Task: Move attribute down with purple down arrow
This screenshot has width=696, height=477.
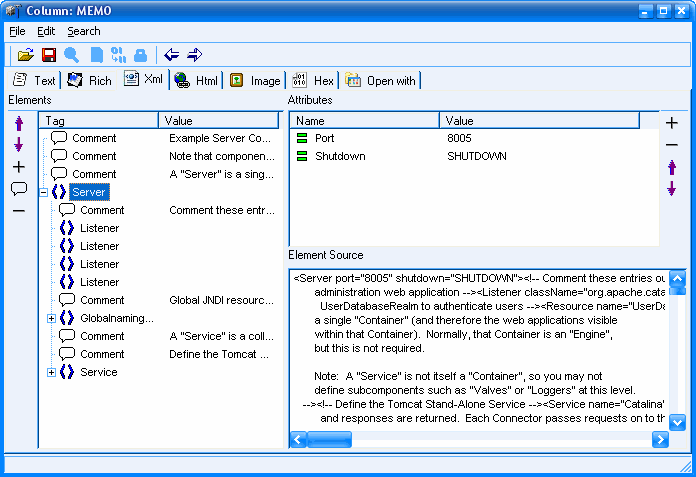Action: pos(672,189)
